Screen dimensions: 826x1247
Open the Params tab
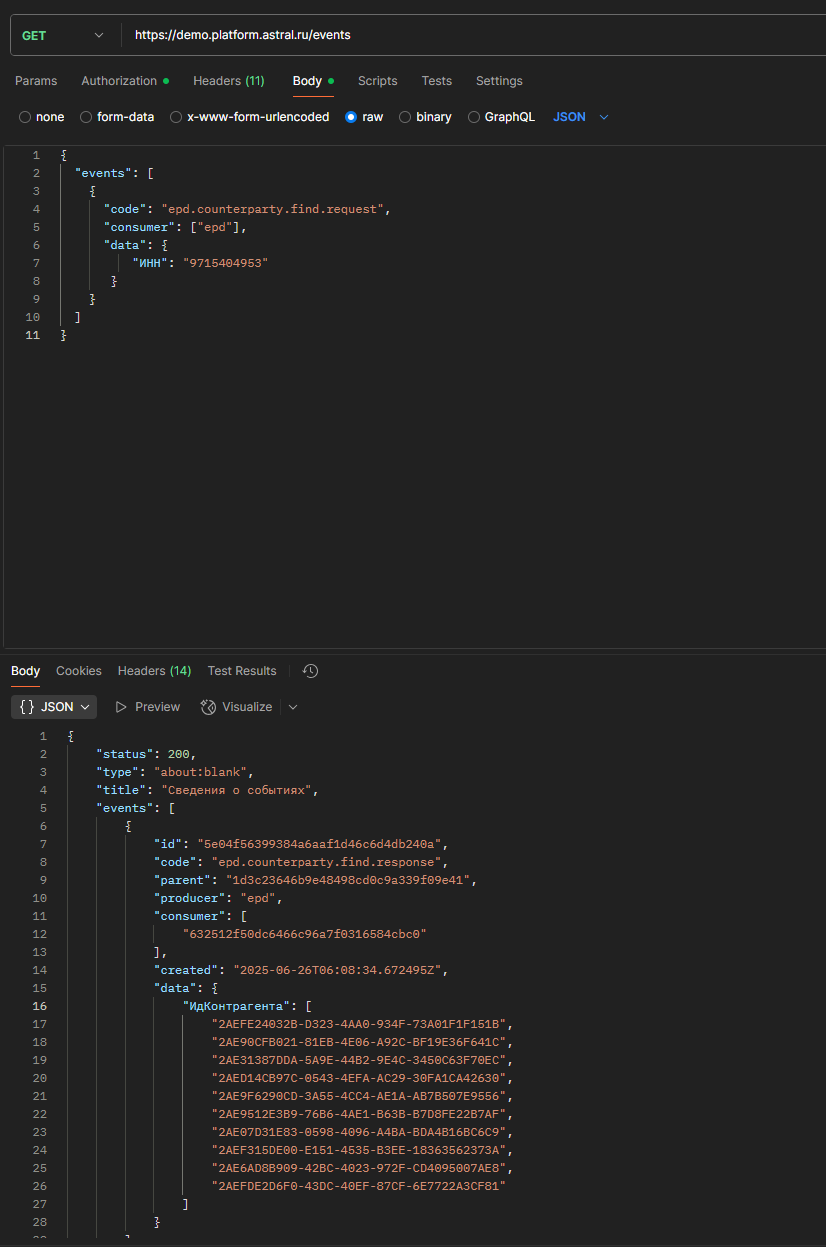point(36,81)
